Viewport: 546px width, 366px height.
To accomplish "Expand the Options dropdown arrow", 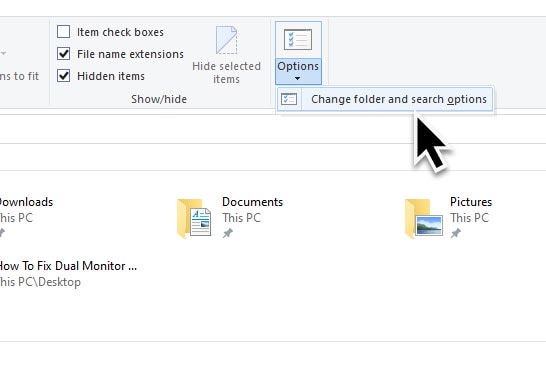I will pos(297,79).
